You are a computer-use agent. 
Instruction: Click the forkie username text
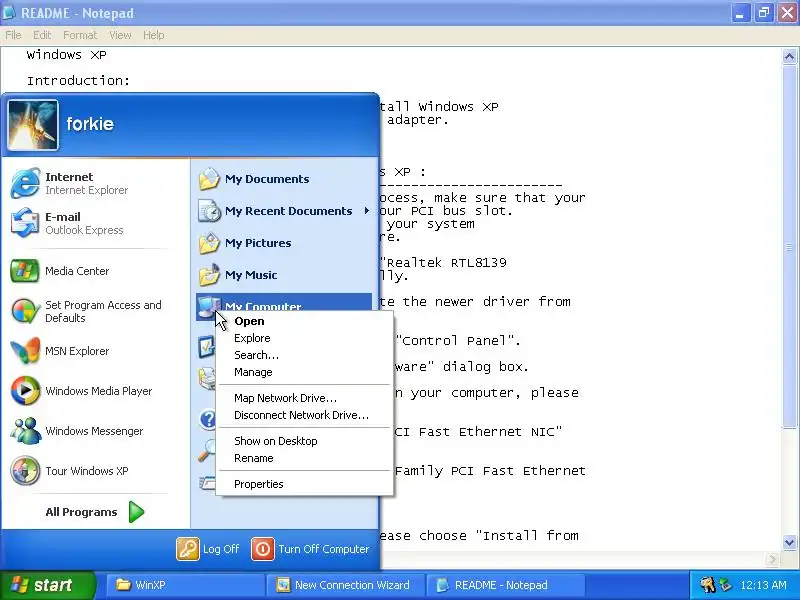click(90, 124)
